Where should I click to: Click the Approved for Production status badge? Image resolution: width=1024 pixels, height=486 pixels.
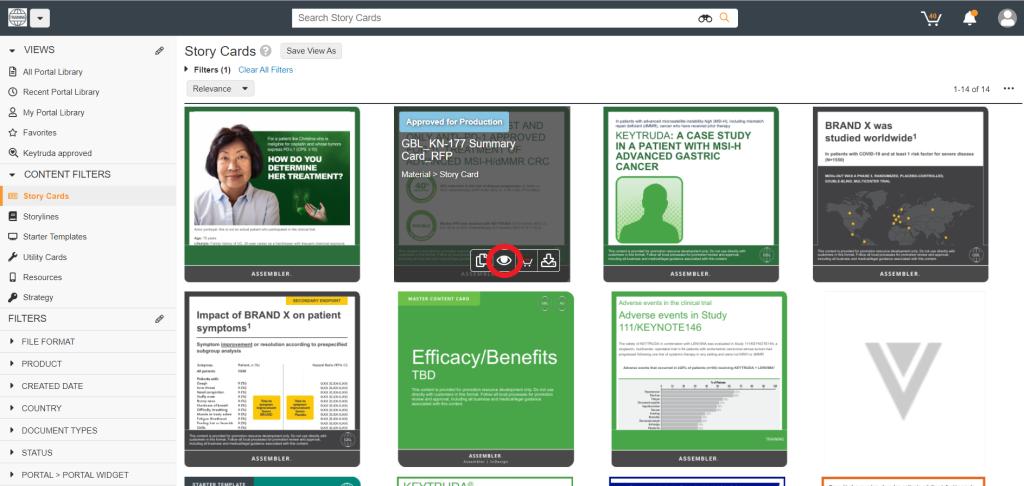pos(455,122)
